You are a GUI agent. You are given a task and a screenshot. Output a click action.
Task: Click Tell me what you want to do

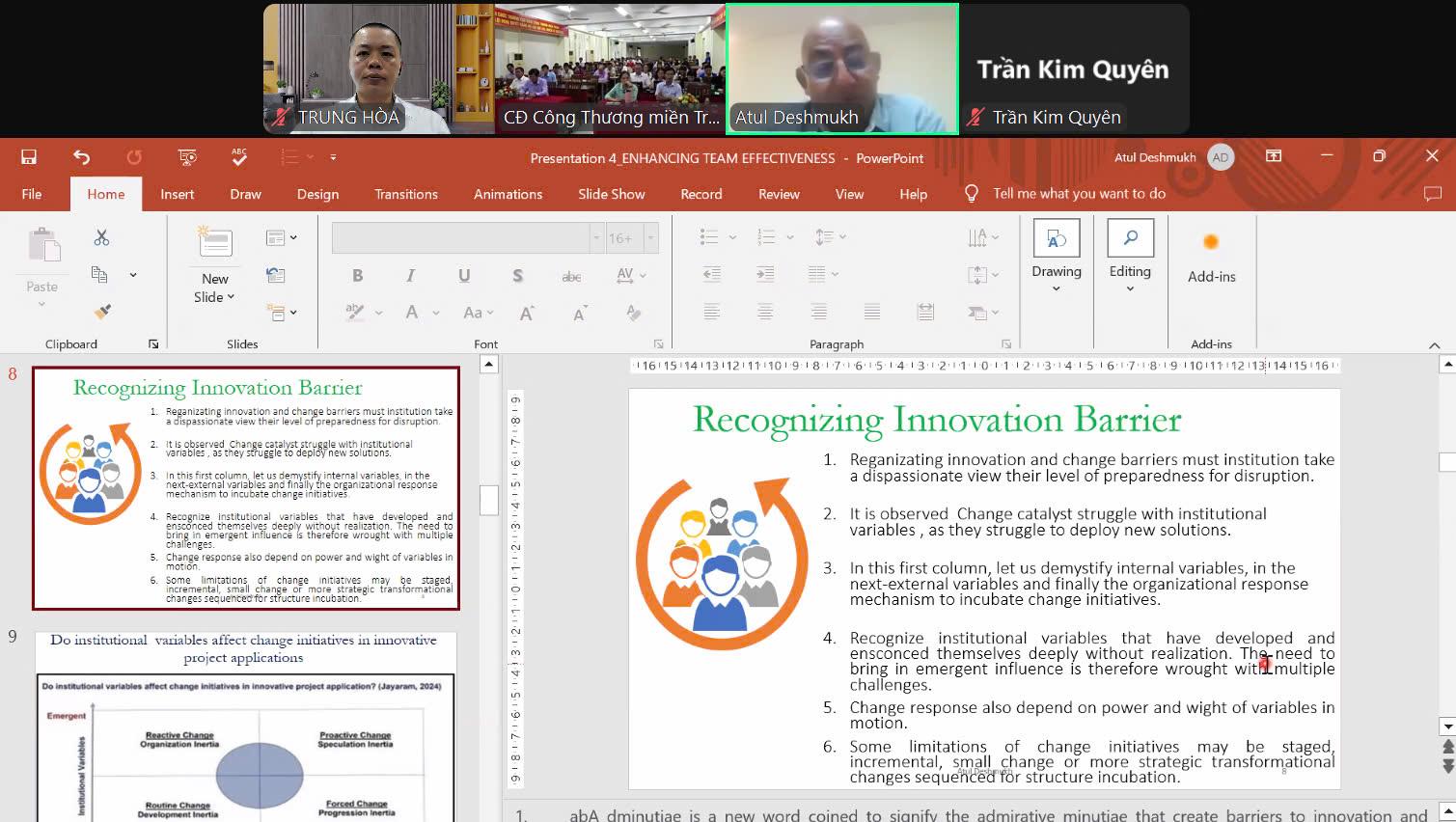click(1080, 194)
